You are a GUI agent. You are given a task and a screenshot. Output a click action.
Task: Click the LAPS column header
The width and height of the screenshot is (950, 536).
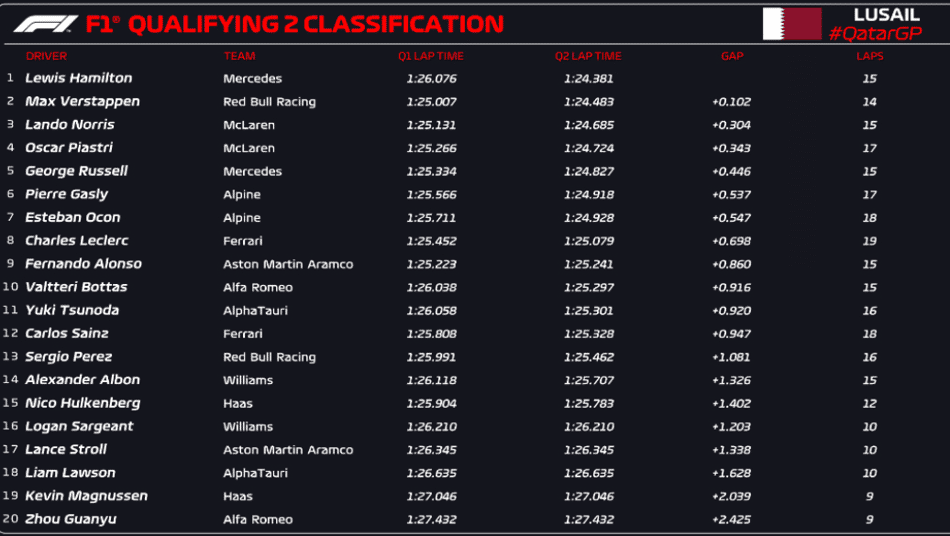(869, 56)
